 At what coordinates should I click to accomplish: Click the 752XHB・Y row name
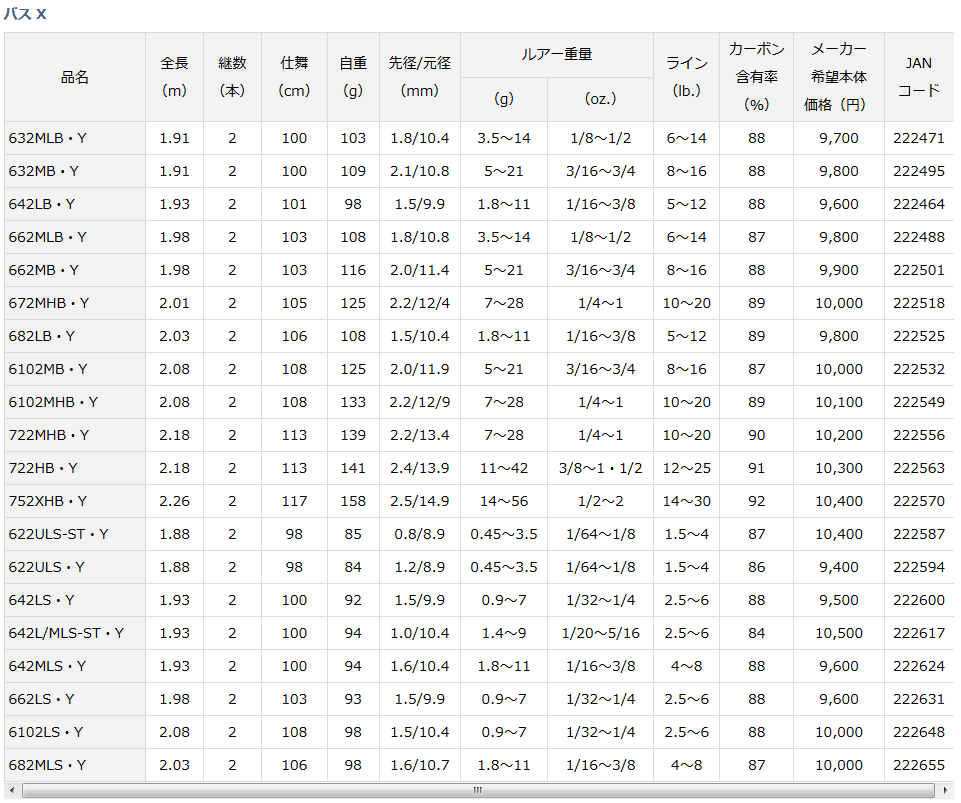(x=48, y=501)
